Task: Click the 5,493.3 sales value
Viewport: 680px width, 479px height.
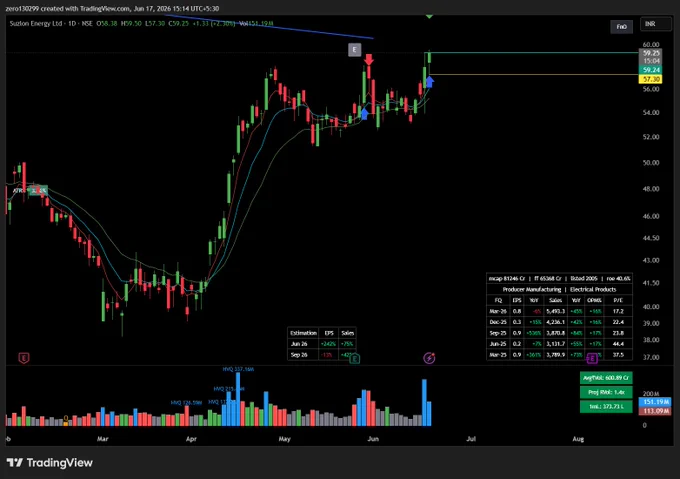Action: pyautogui.click(x=556, y=311)
